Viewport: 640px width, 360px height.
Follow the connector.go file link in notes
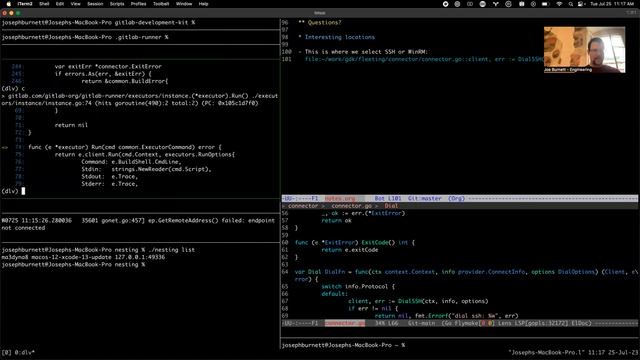pos(424,59)
